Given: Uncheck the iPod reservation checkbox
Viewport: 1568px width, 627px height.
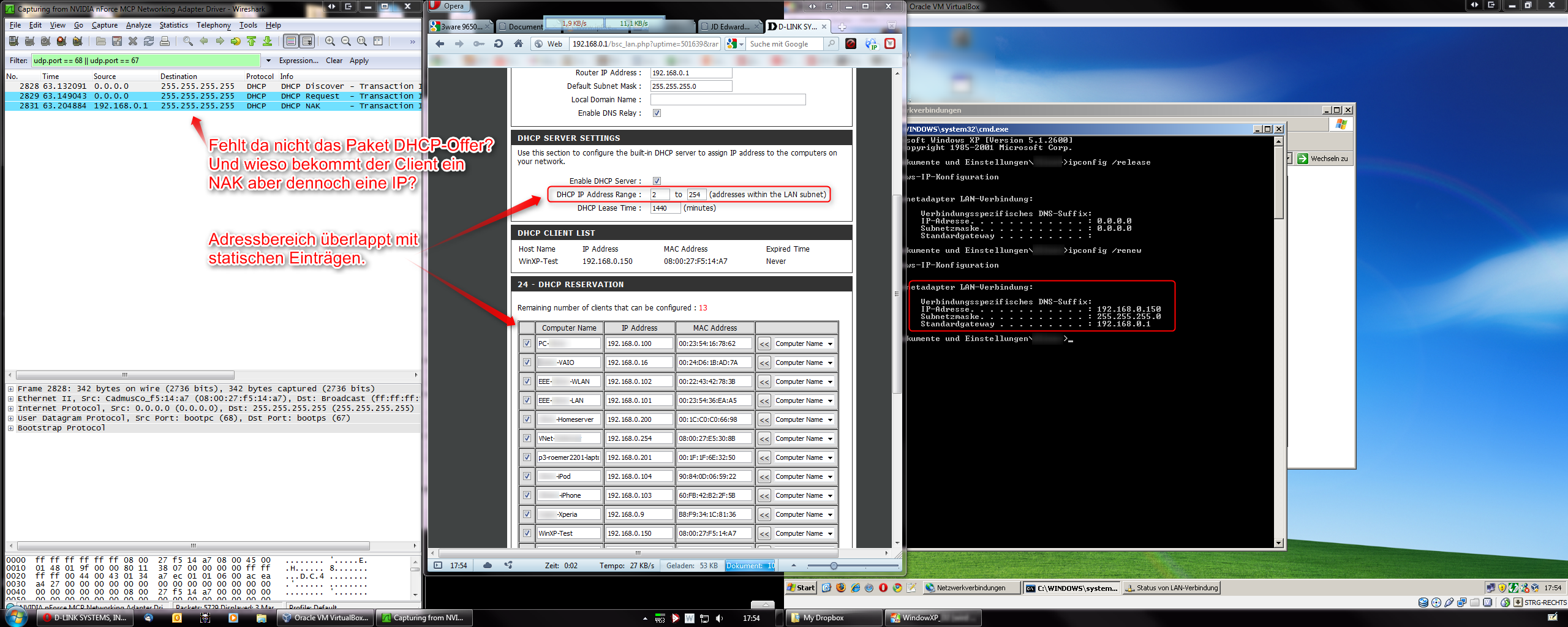Looking at the screenshot, I should coord(527,476).
